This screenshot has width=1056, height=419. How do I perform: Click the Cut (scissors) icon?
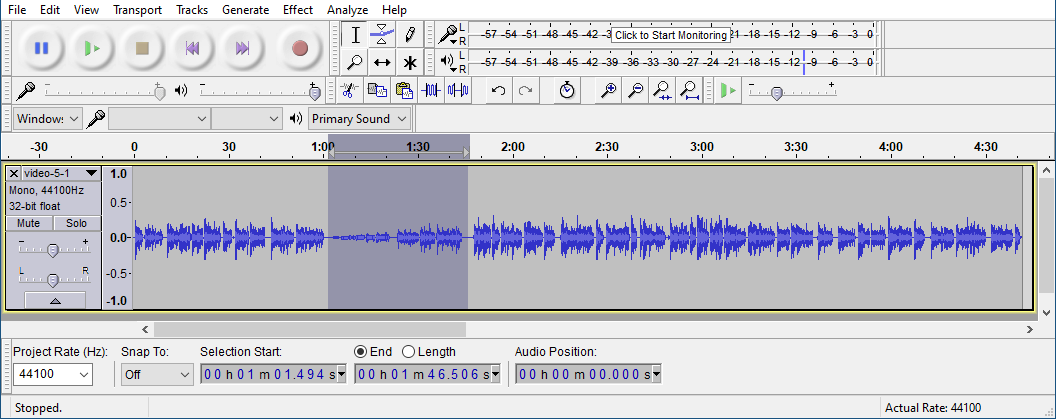pyautogui.click(x=348, y=90)
